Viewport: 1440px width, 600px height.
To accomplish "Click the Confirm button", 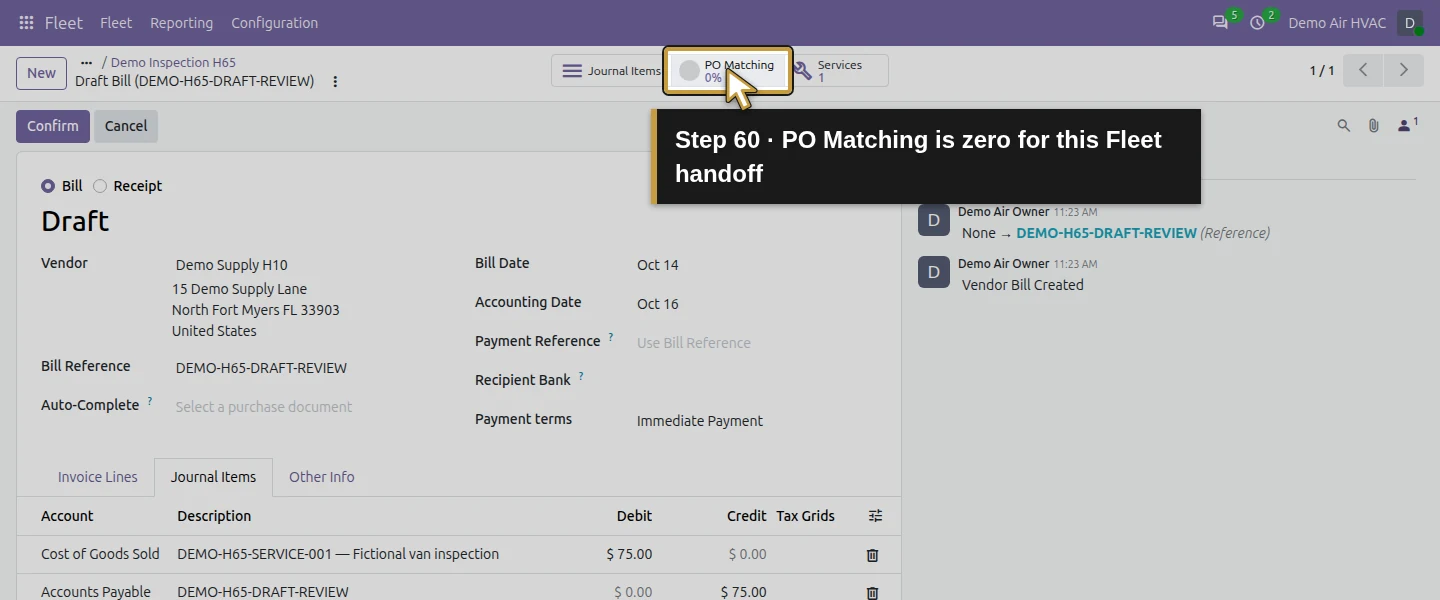I will tap(53, 126).
